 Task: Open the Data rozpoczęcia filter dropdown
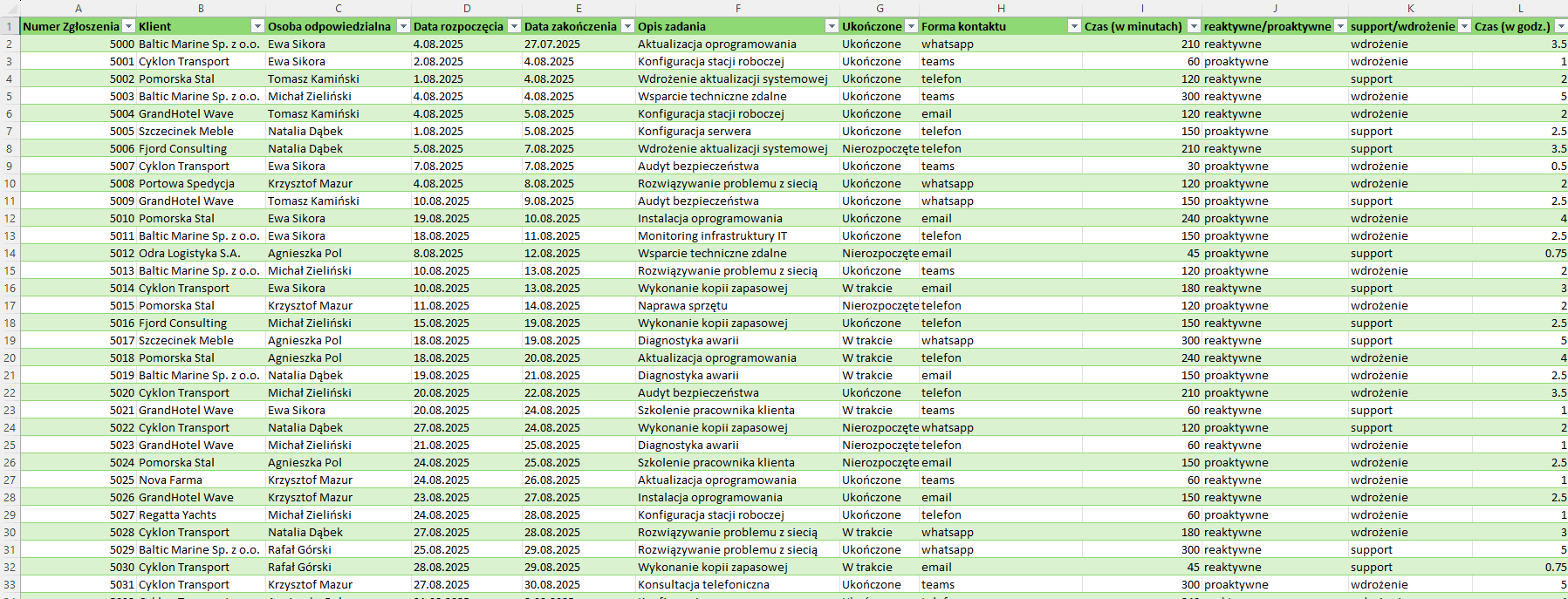pos(514,26)
